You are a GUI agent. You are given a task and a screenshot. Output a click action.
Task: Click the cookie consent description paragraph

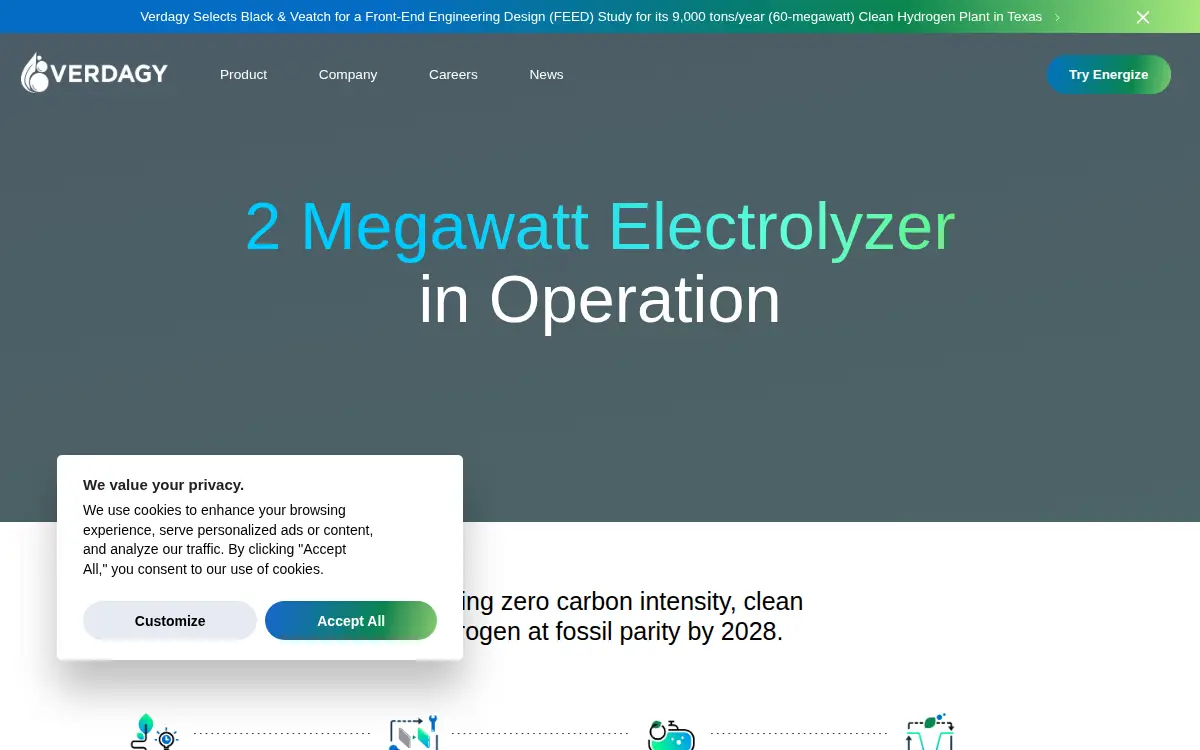pos(228,540)
